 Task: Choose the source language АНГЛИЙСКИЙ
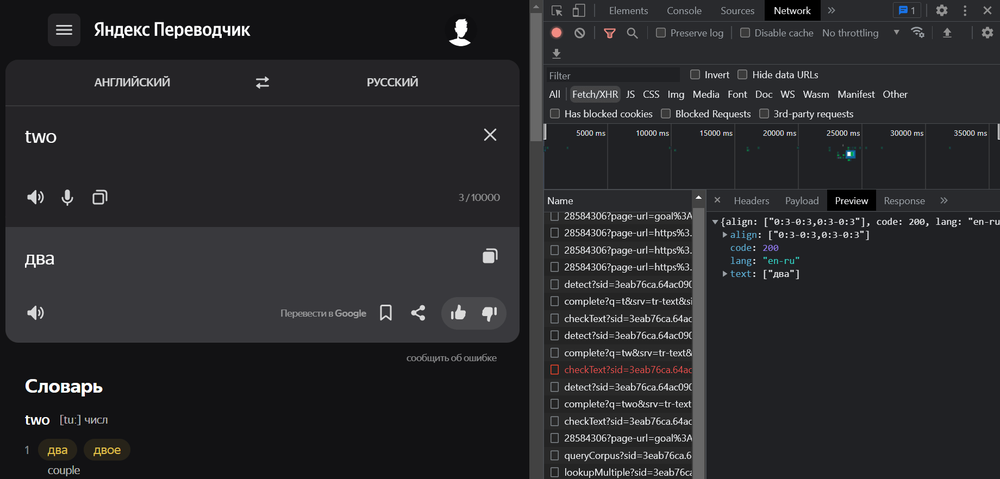(x=132, y=82)
